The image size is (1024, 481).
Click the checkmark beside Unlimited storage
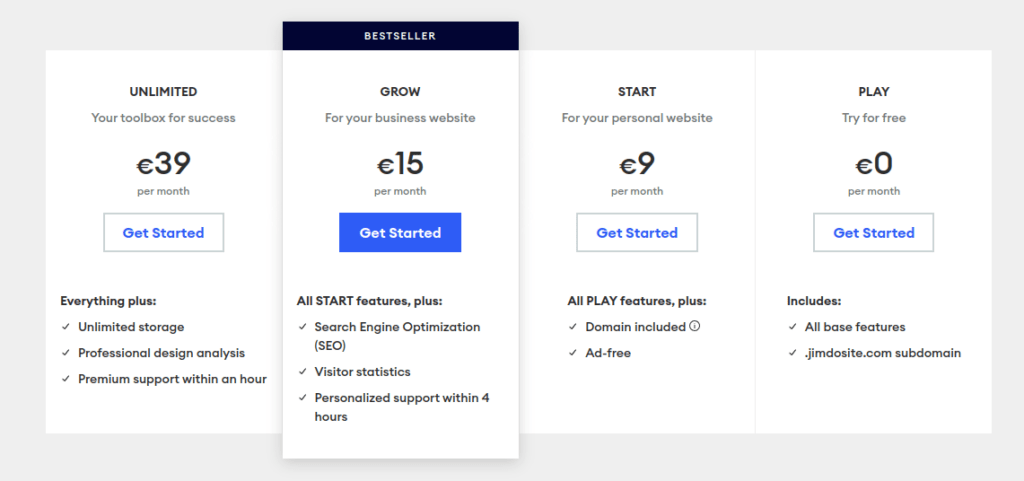(66, 326)
